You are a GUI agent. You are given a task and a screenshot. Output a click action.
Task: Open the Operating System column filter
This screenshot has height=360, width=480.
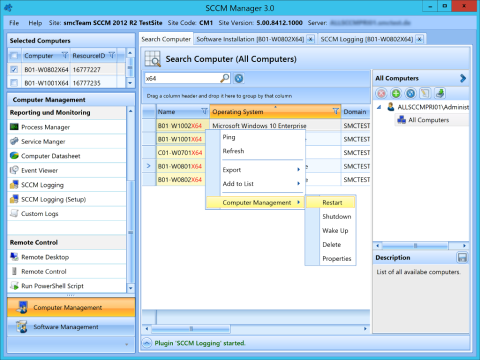[336, 111]
